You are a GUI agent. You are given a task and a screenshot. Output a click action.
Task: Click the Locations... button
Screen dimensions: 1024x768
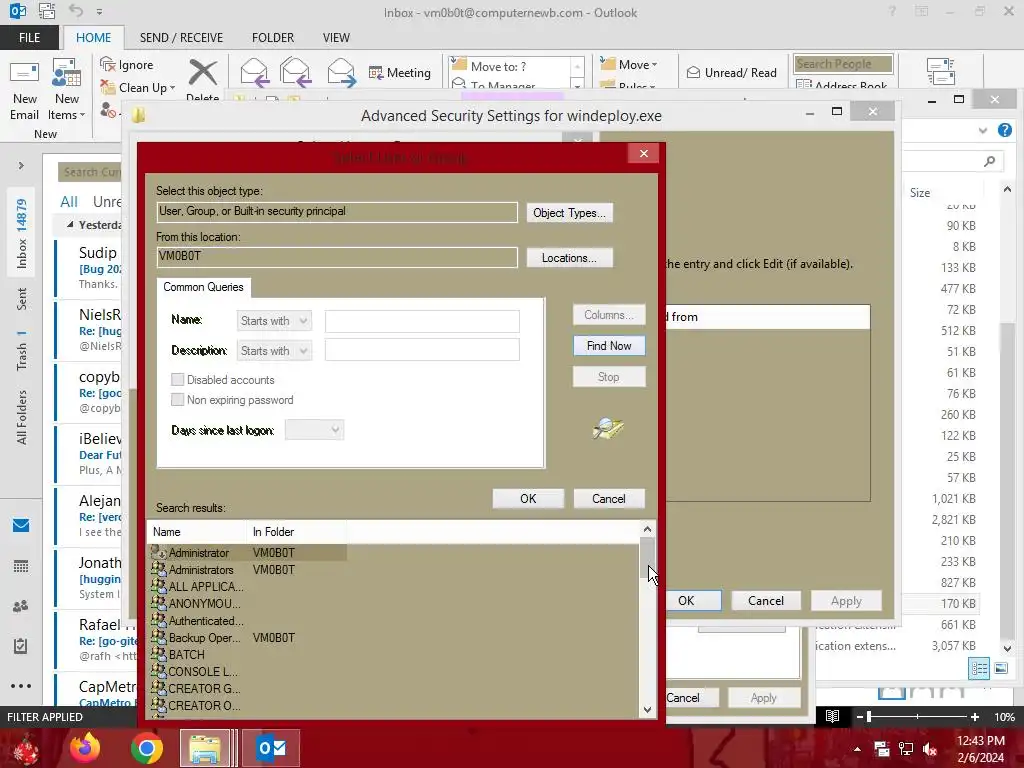point(569,258)
